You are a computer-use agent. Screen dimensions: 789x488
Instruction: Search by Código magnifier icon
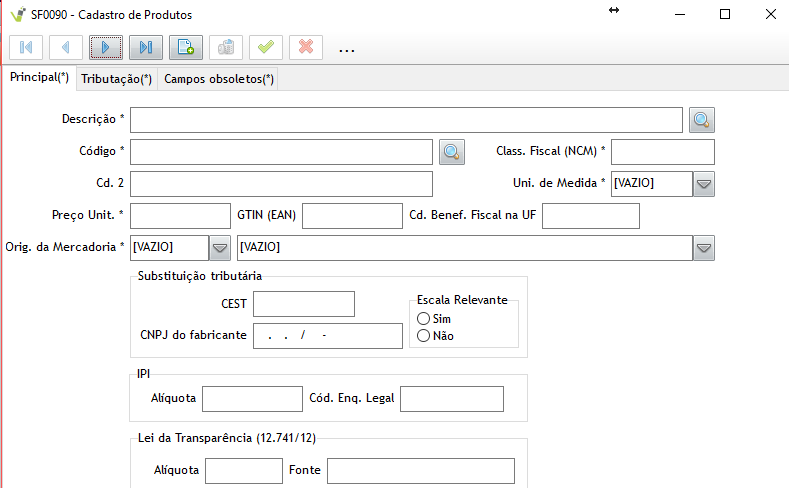[x=452, y=152]
